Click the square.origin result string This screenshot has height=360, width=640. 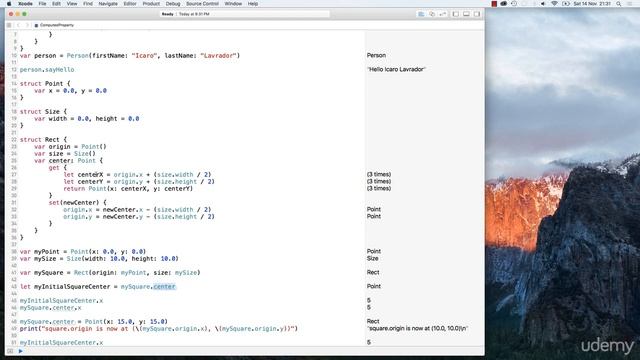tap(417, 328)
